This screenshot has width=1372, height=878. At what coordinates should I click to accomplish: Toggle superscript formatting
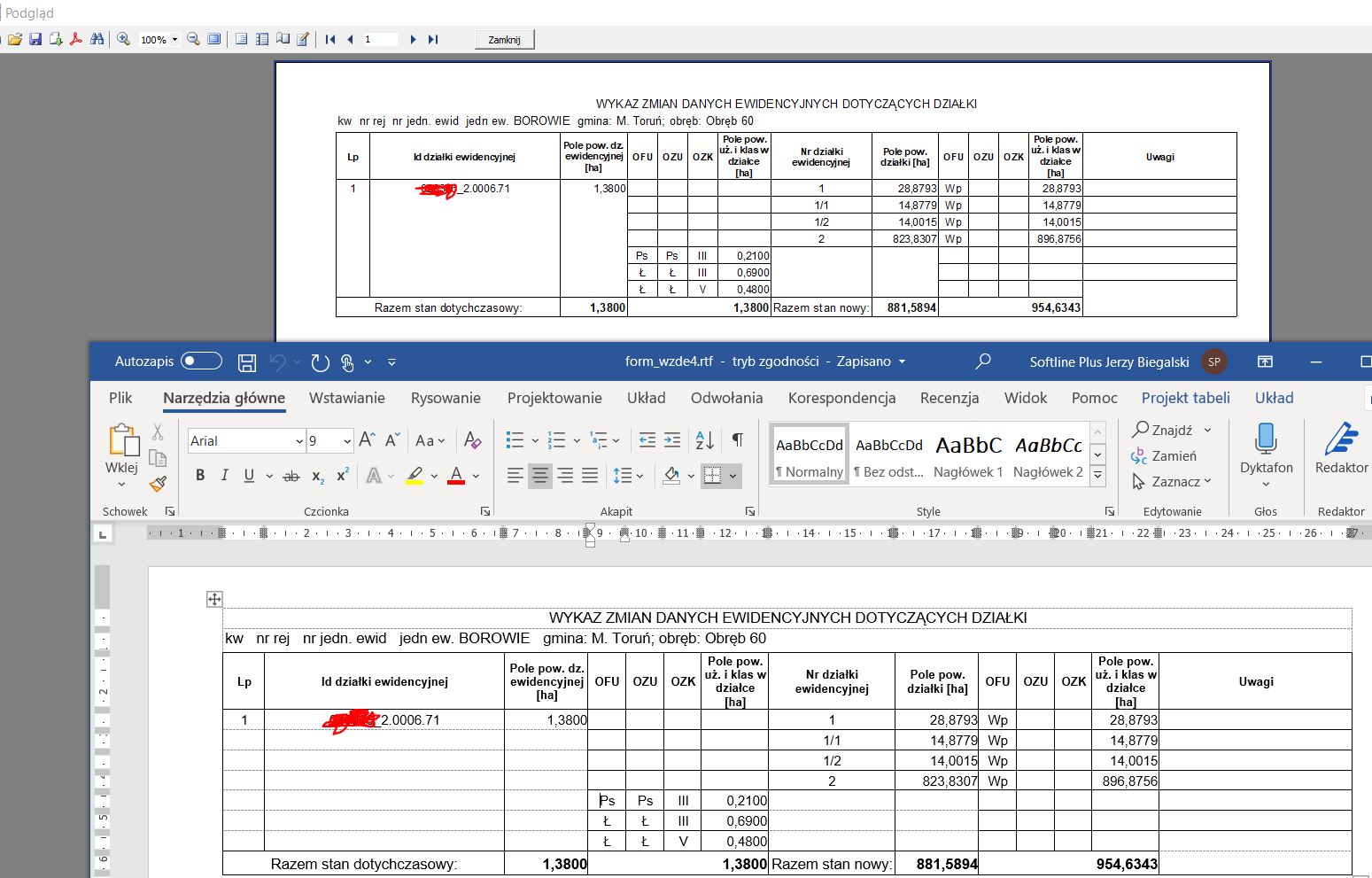[x=343, y=476]
